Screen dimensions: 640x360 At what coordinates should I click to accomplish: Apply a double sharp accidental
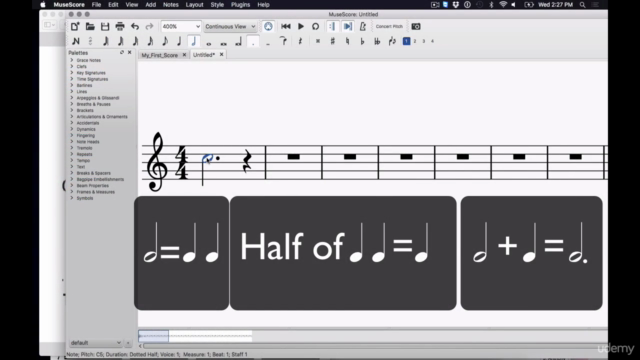point(318,41)
